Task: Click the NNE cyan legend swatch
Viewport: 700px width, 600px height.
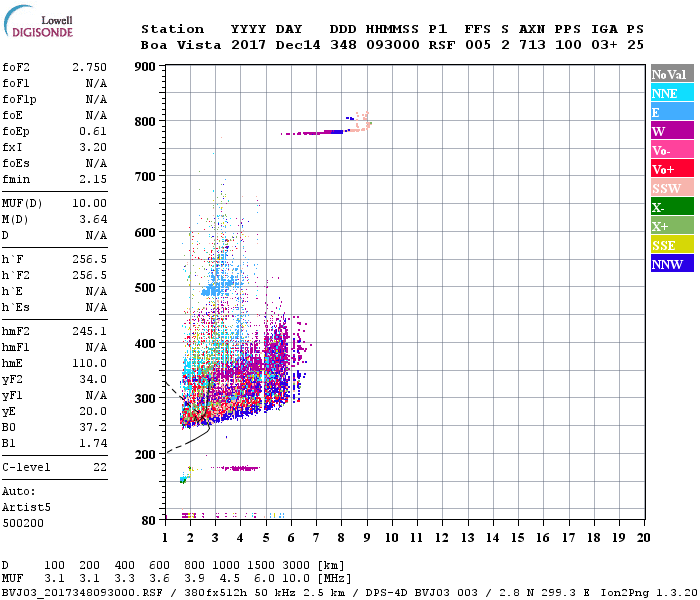Action: [x=672, y=93]
